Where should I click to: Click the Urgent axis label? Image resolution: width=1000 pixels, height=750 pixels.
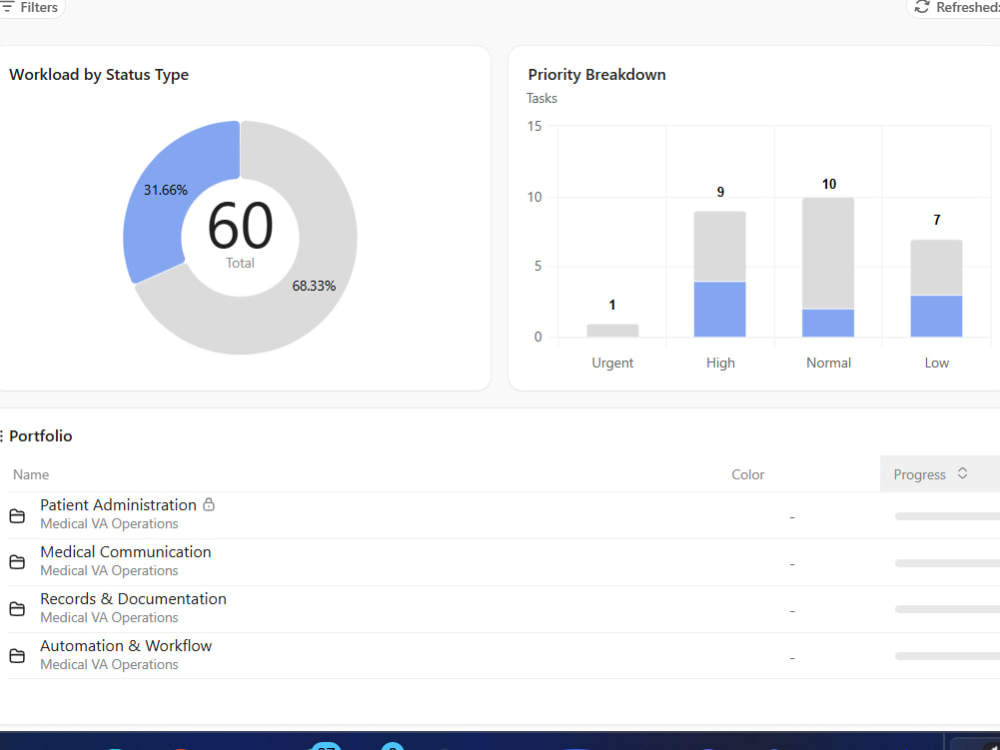[612, 363]
